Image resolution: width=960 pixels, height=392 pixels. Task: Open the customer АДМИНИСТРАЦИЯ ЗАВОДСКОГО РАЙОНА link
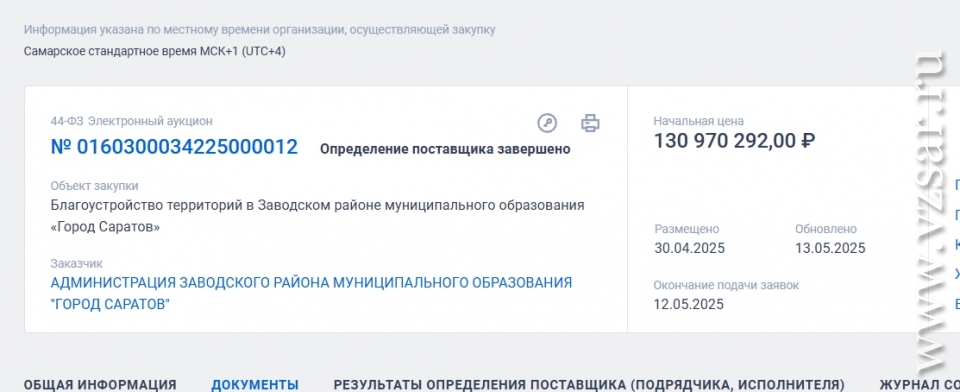point(311,293)
